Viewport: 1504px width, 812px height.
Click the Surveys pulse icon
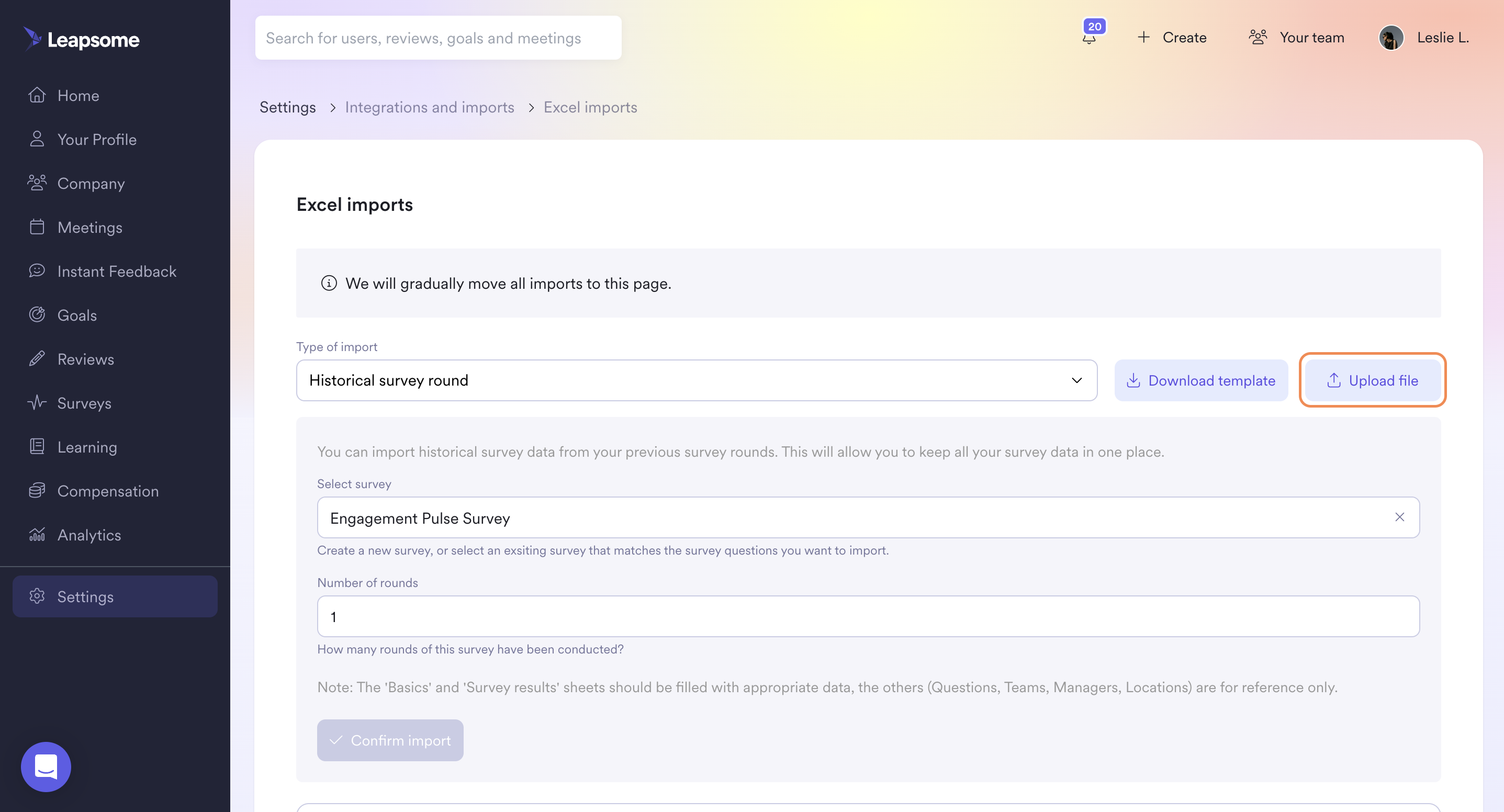(x=37, y=402)
